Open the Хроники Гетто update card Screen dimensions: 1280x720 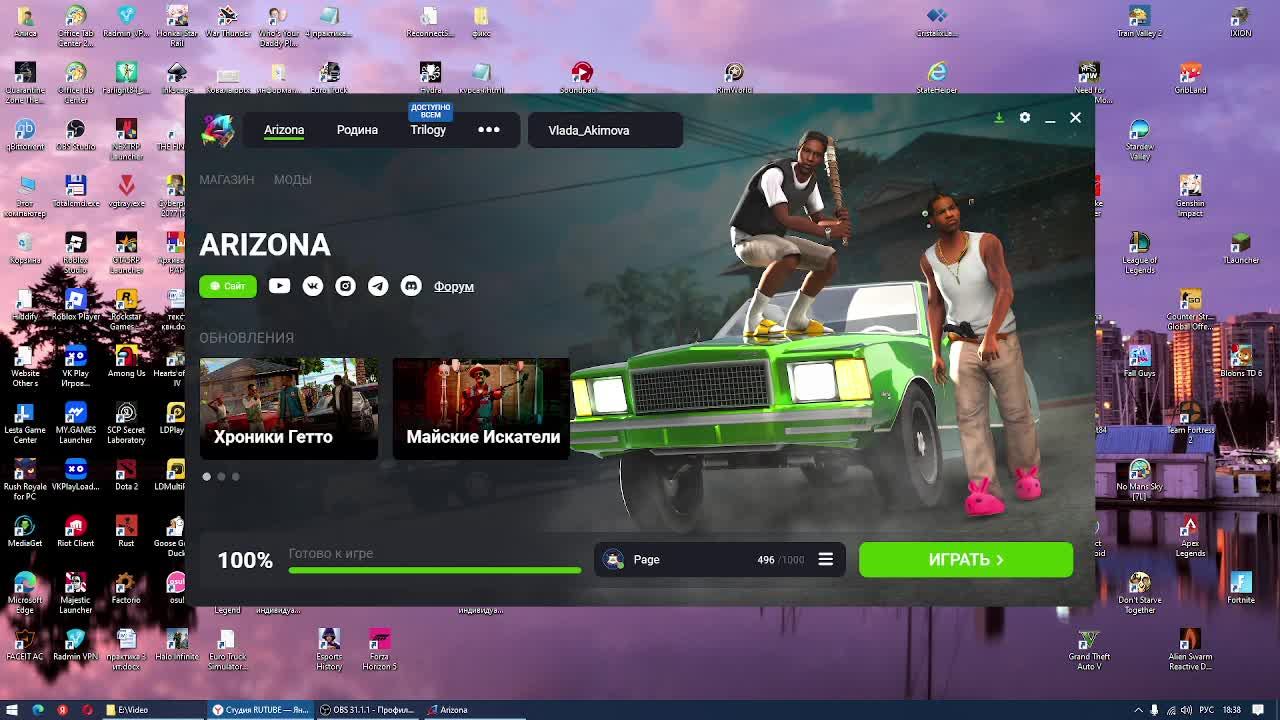289,408
